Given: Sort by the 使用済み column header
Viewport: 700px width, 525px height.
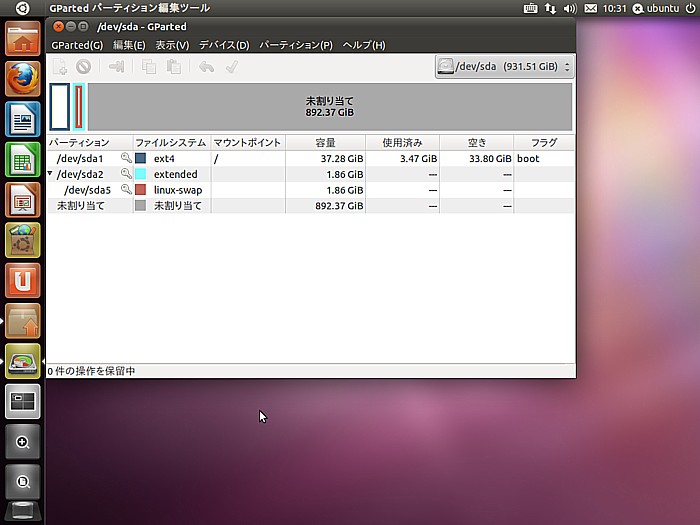Looking at the screenshot, I should click(x=402, y=143).
